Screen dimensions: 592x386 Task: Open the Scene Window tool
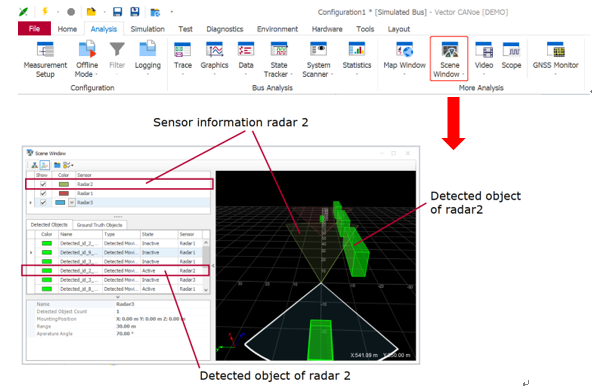[x=449, y=59]
